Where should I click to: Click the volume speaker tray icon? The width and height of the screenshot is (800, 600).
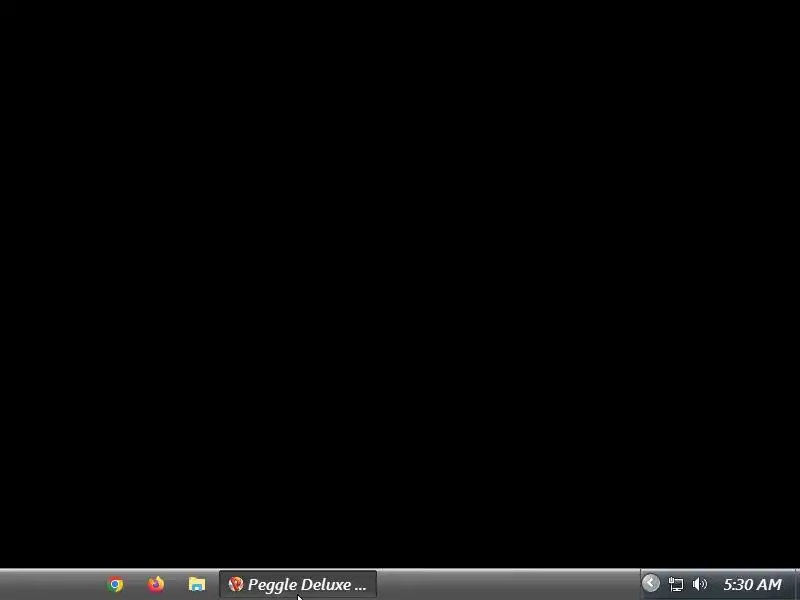click(x=700, y=584)
